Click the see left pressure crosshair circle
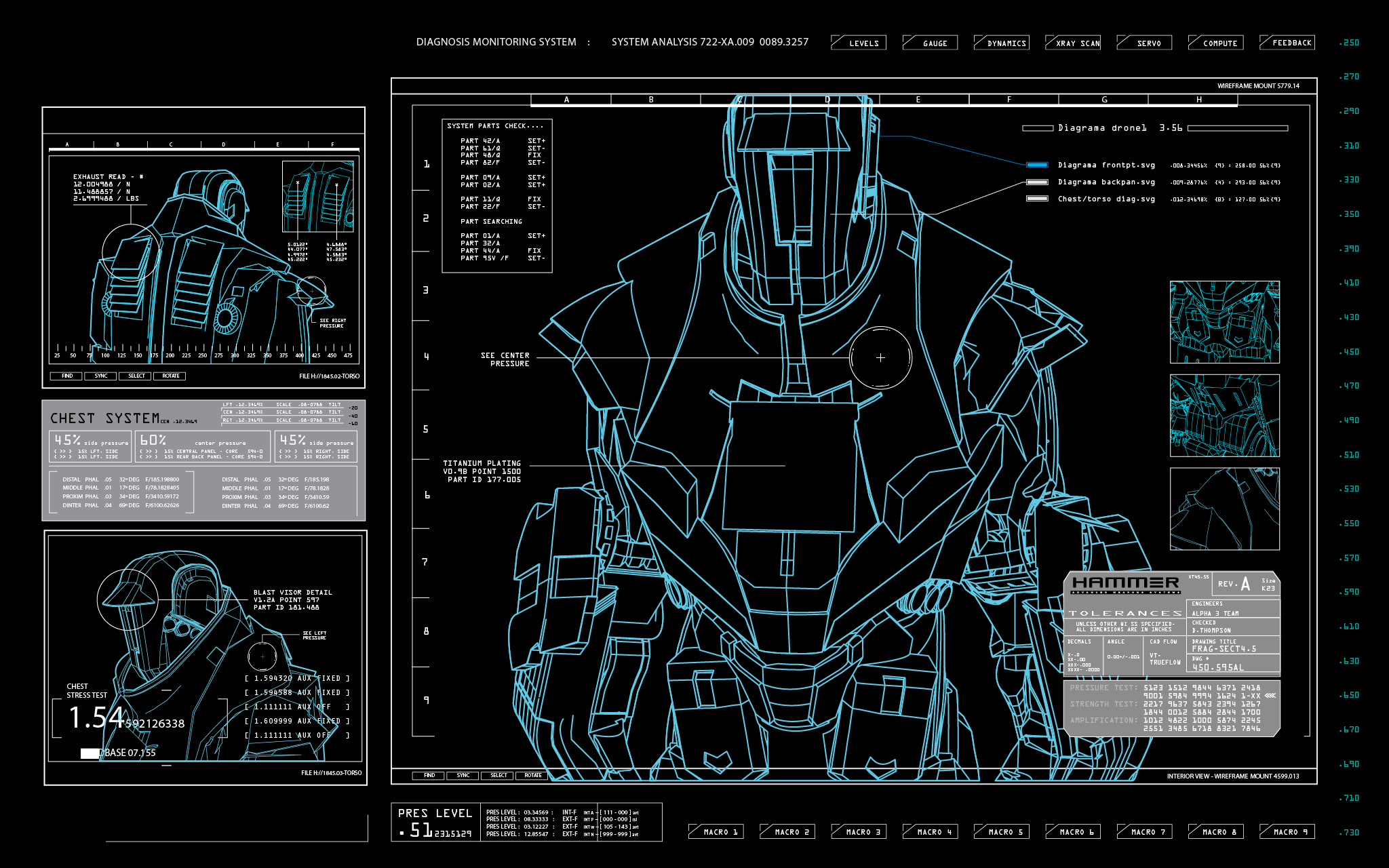This screenshot has height=868, width=1389. point(262,656)
